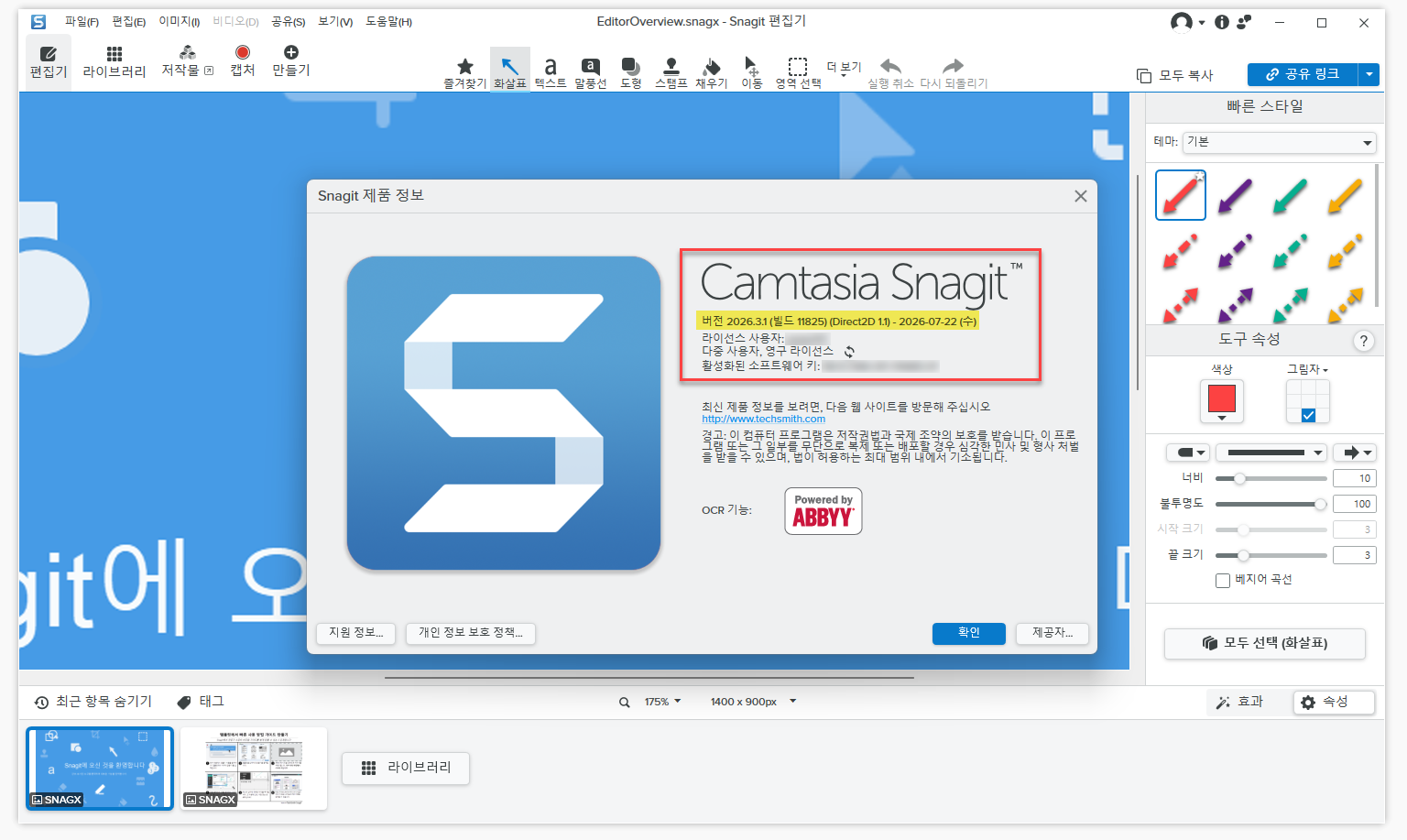Open 개인 정보 보호 정책... privacy policy
1407x840 pixels.
point(471,633)
